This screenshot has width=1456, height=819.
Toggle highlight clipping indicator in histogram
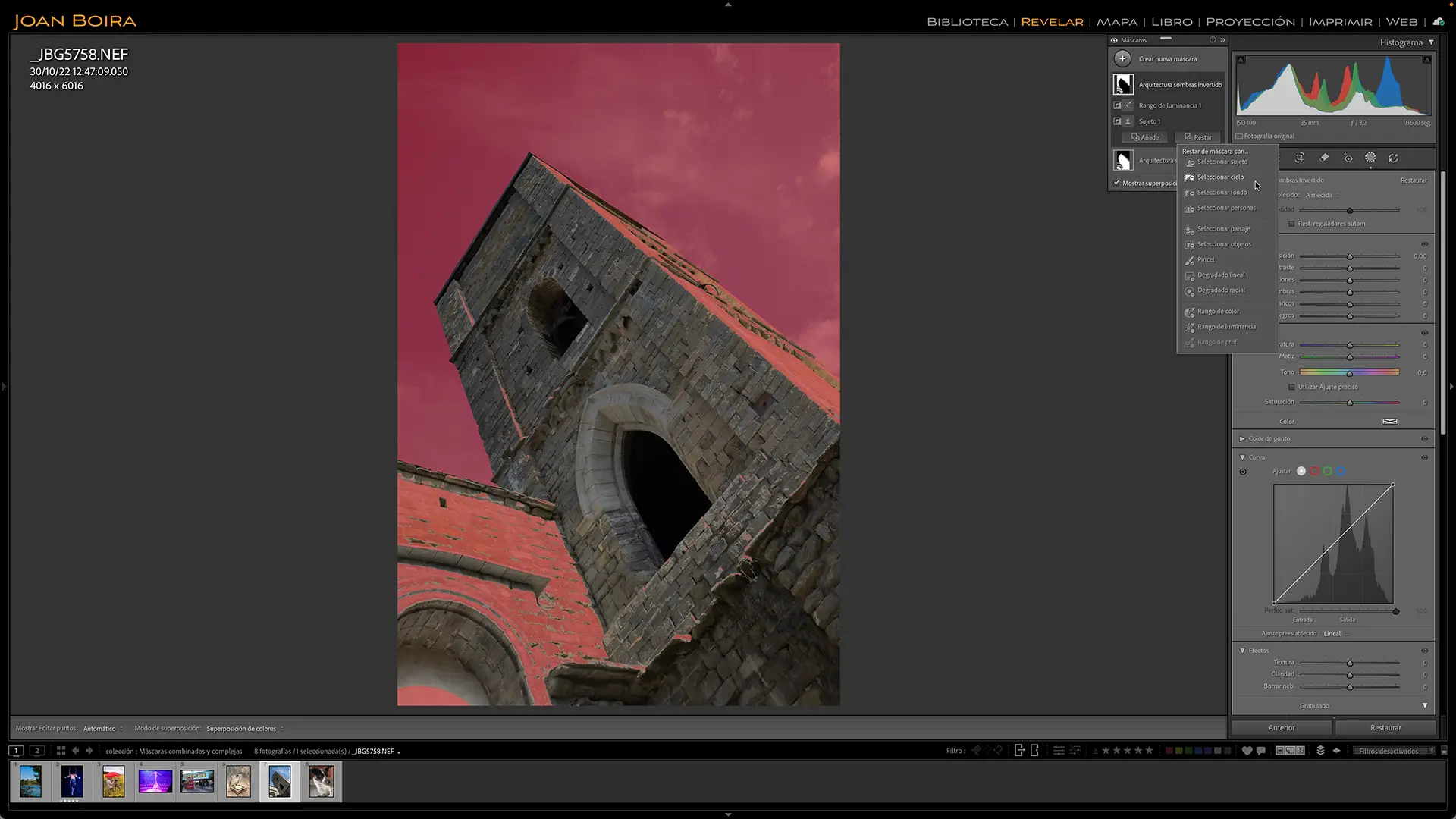coord(1426,59)
